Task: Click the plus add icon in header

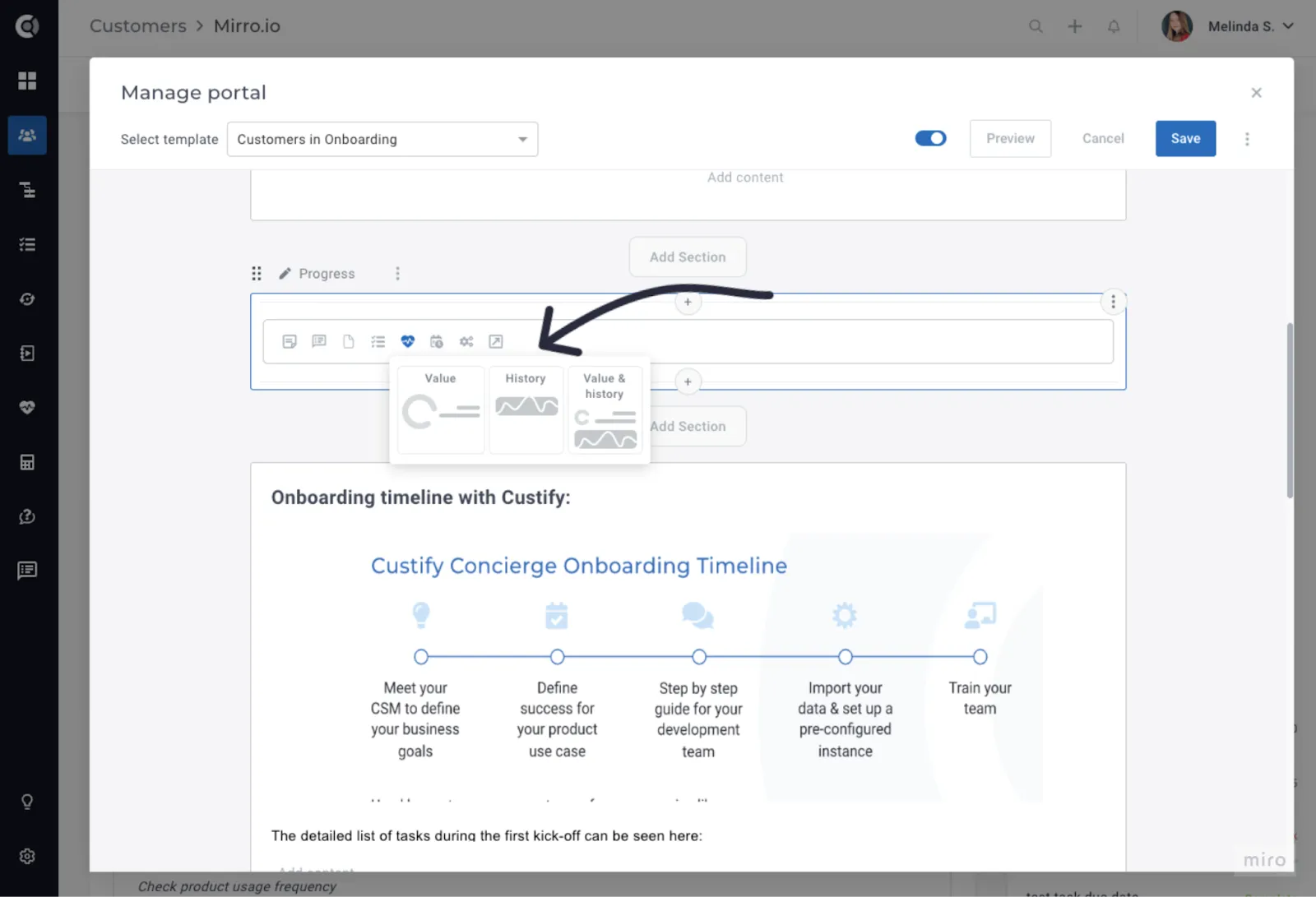Action: (1075, 26)
